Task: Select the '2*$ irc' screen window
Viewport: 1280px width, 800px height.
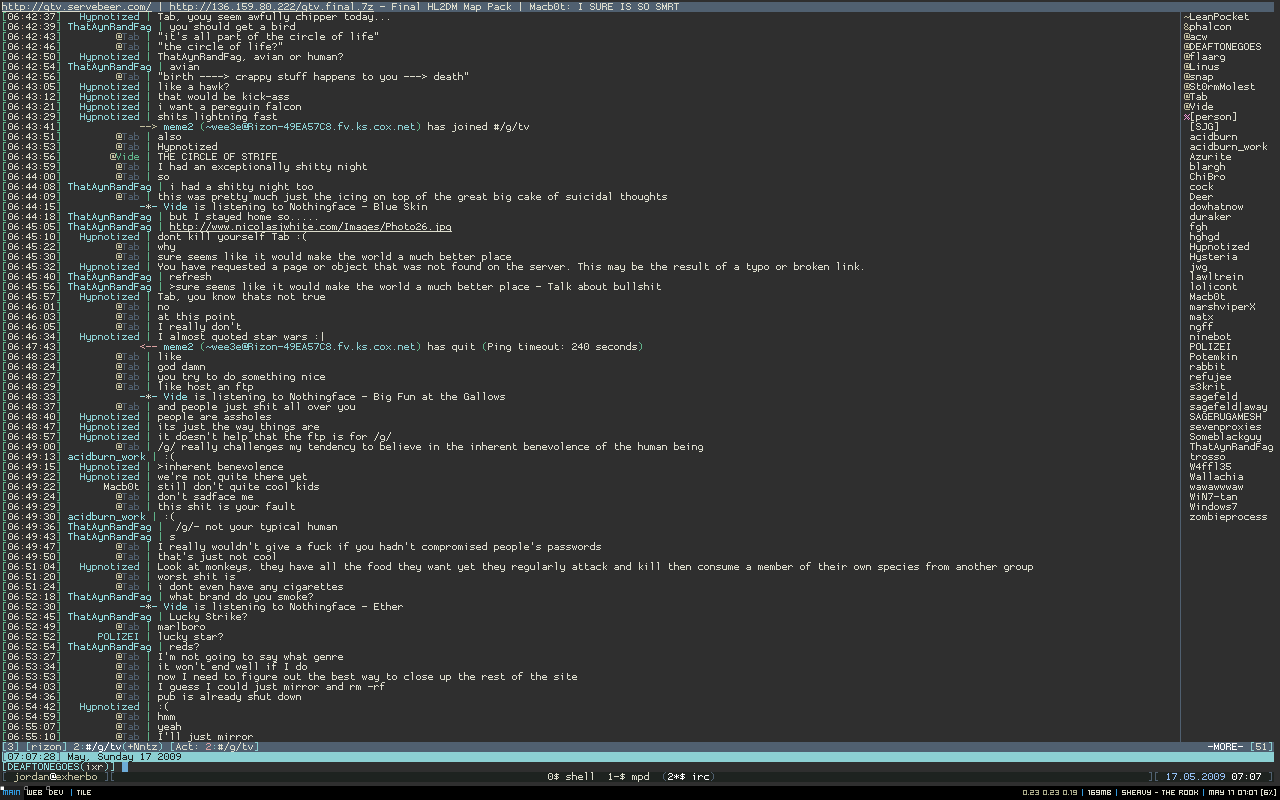Action: (687, 777)
